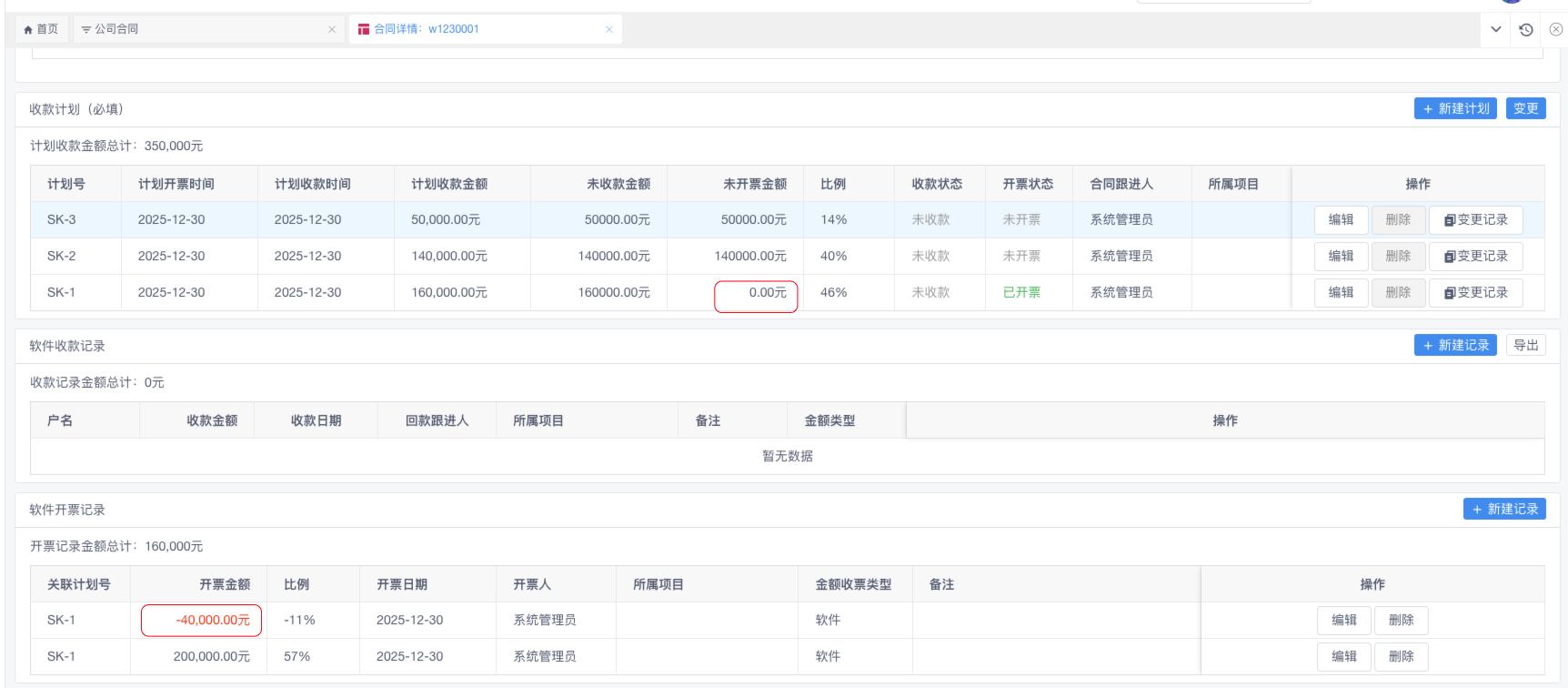Edit the SK-1 payment plan row
Screen dimensions: 1568x688
tap(1341, 292)
